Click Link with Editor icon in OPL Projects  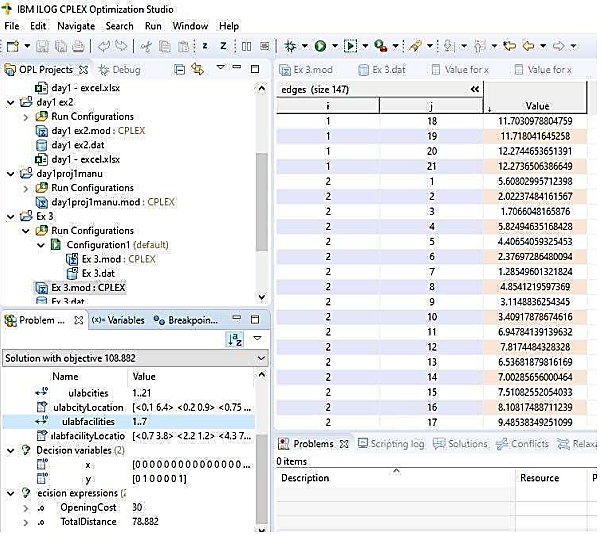(197, 70)
